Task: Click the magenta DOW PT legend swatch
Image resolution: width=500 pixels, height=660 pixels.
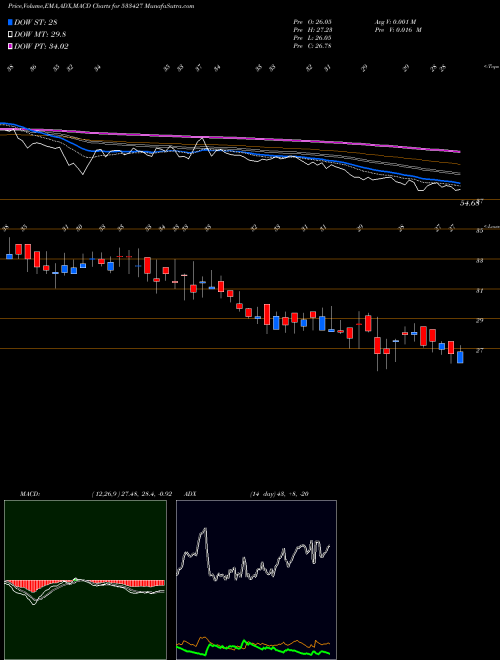Action: click(11, 46)
